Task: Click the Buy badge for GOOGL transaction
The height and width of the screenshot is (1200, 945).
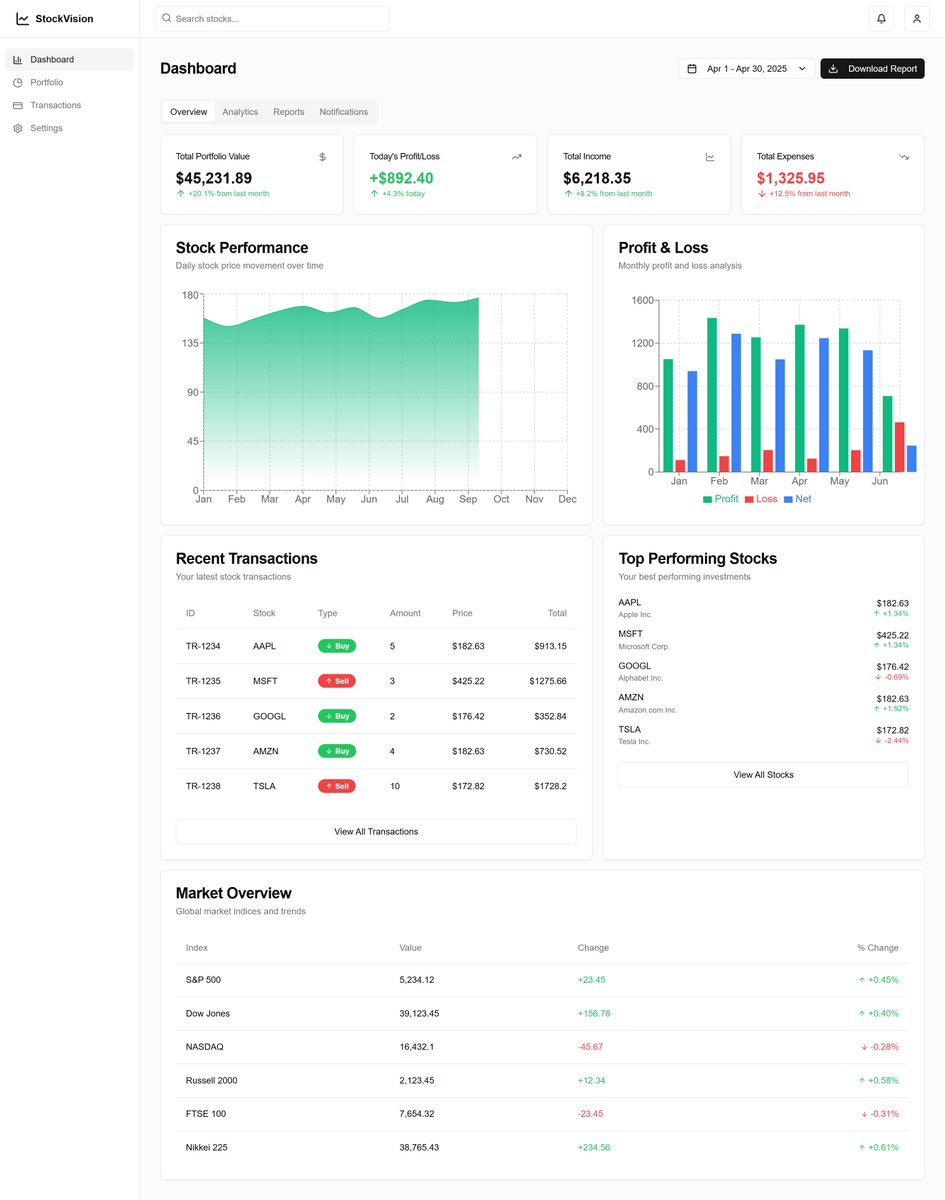Action: pyautogui.click(x=337, y=716)
